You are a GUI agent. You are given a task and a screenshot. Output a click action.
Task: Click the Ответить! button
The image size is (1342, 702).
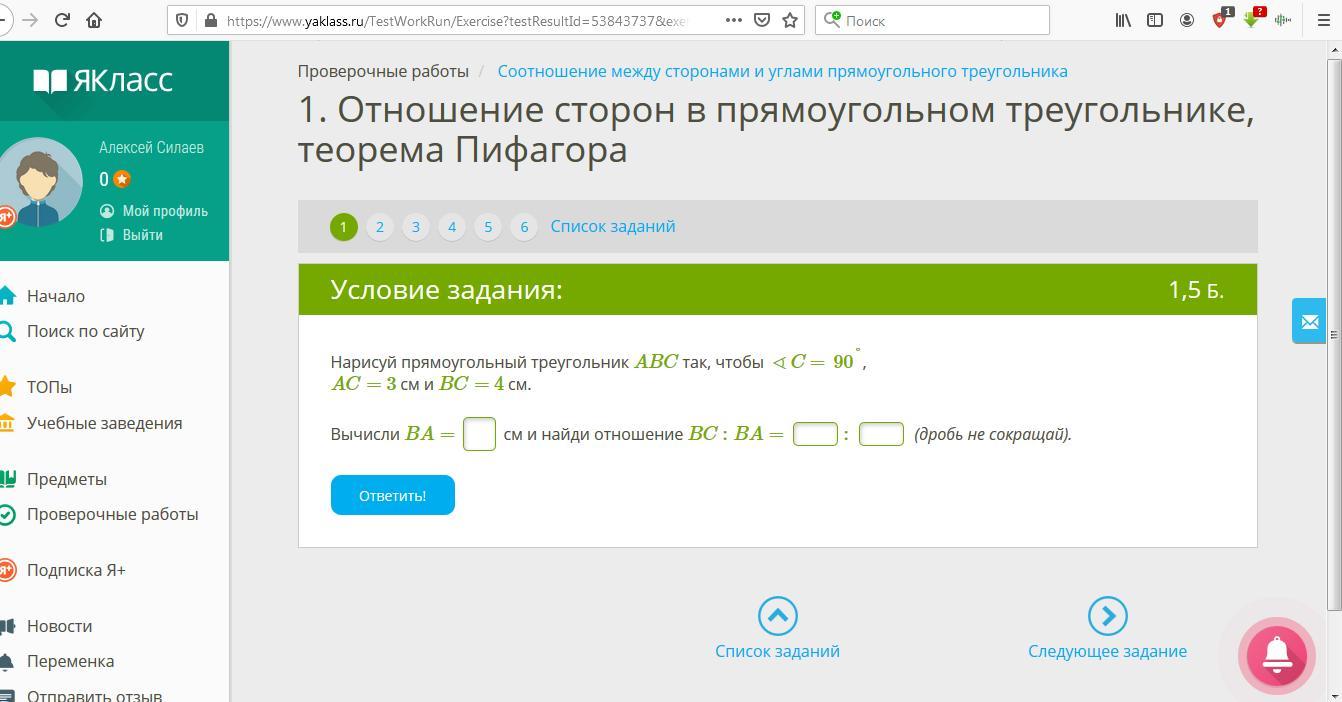pyautogui.click(x=393, y=495)
